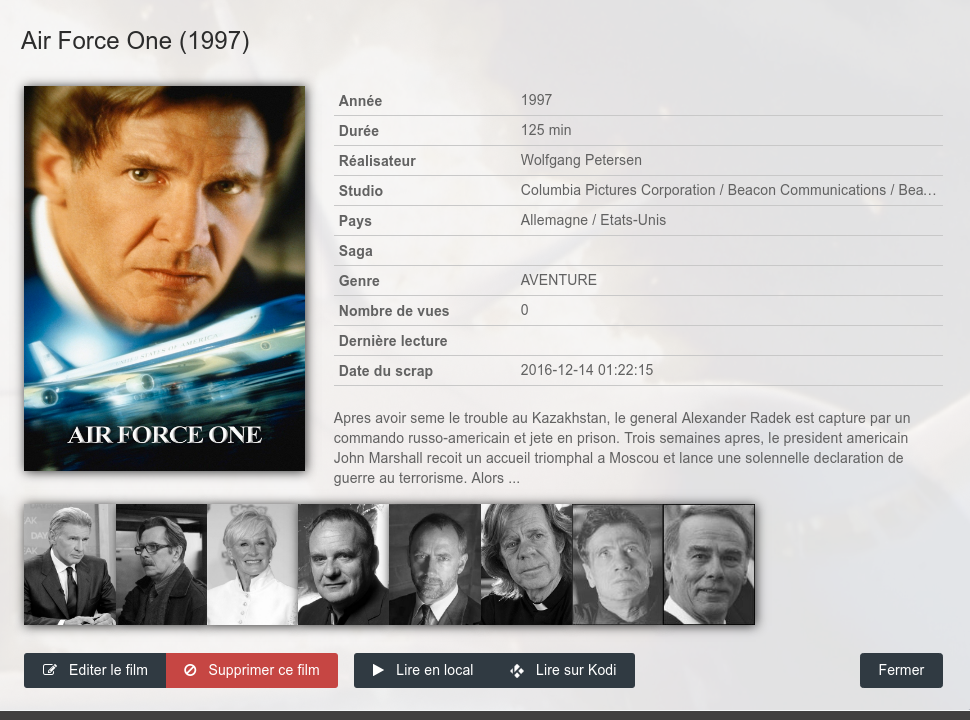Image resolution: width=970 pixels, height=720 pixels.
Task: Click the red prohibition delete icon
Action: (x=190, y=670)
